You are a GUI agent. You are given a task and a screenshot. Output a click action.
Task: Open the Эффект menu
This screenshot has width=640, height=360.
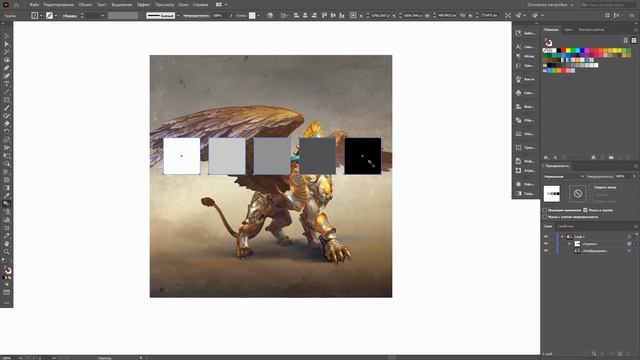coord(144,4)
